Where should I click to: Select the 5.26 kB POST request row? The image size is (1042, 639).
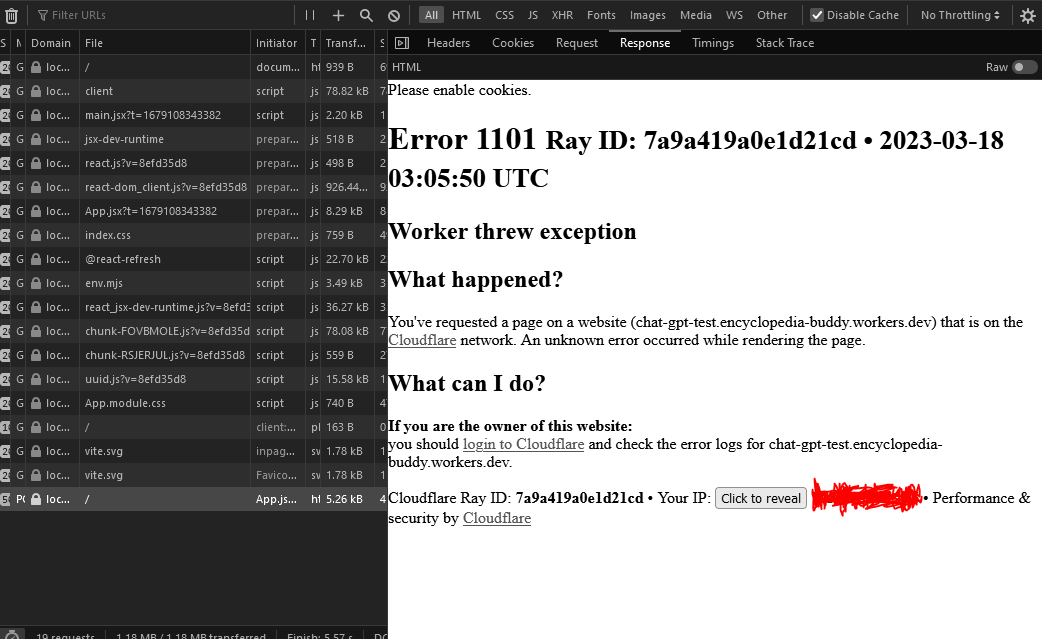click(x=193, y=499)
